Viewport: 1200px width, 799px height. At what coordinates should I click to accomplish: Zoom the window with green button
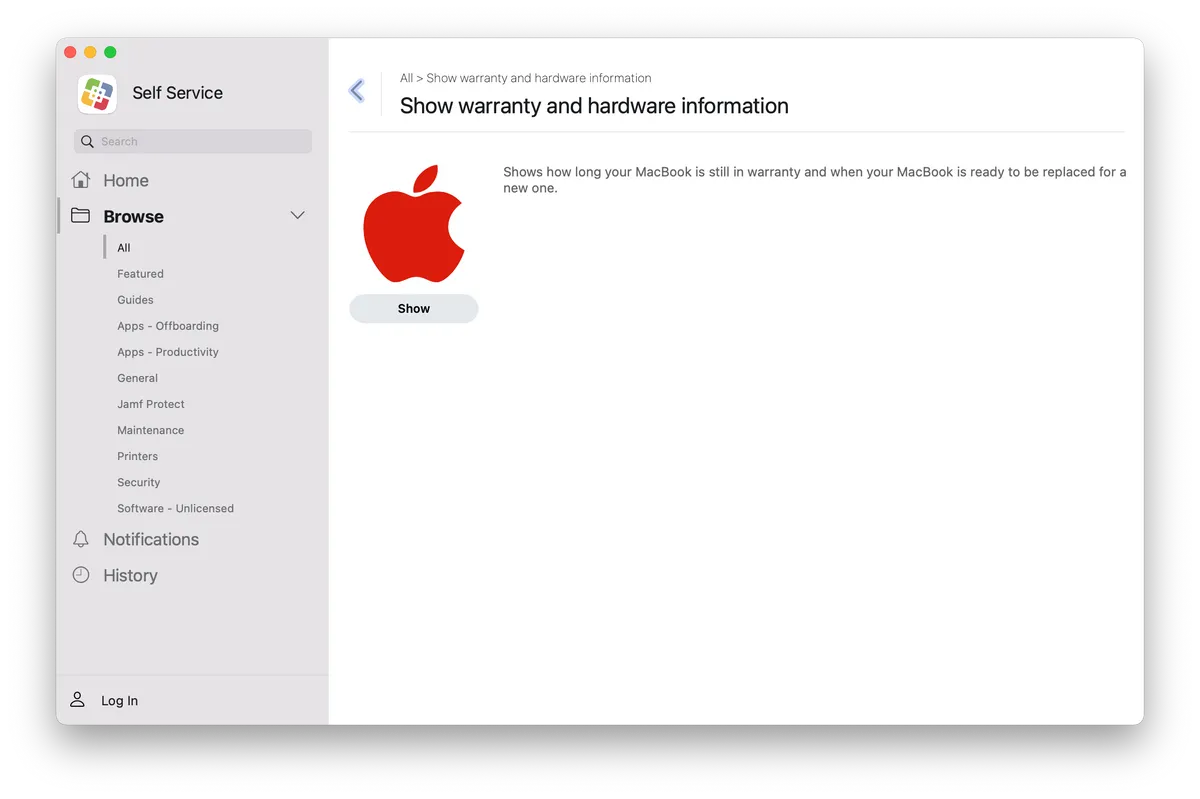110,52
